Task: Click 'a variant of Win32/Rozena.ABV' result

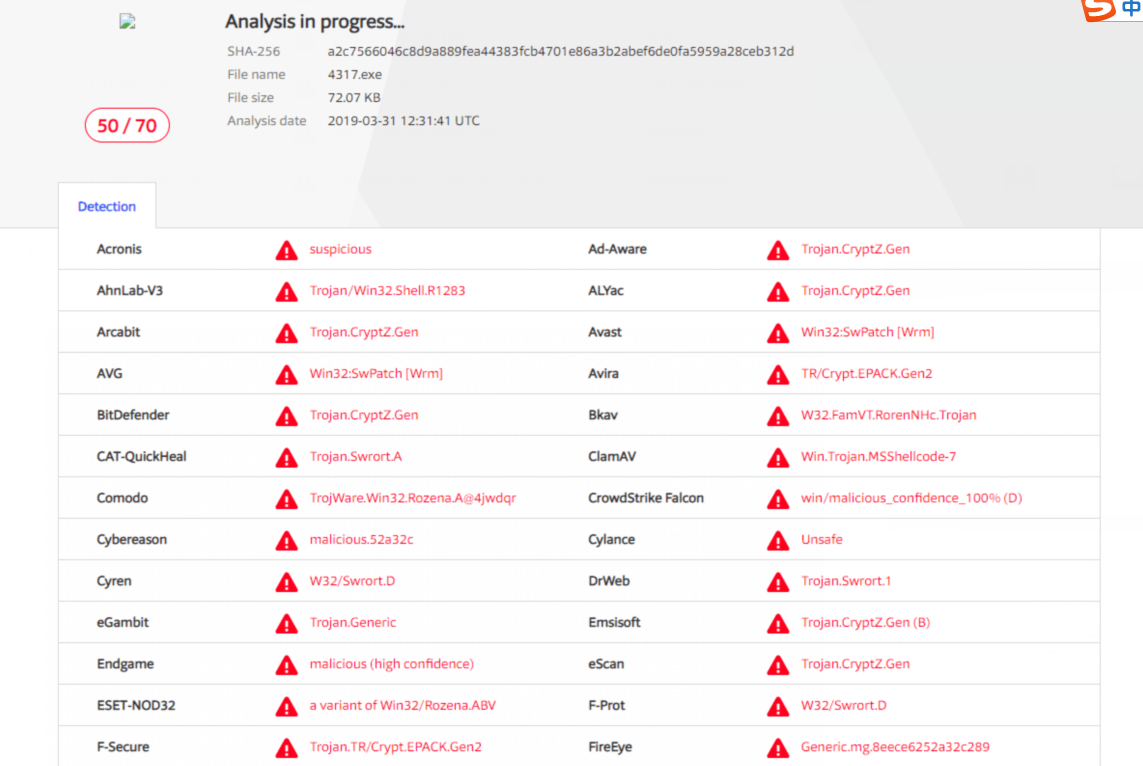Action: coord(402,706)
